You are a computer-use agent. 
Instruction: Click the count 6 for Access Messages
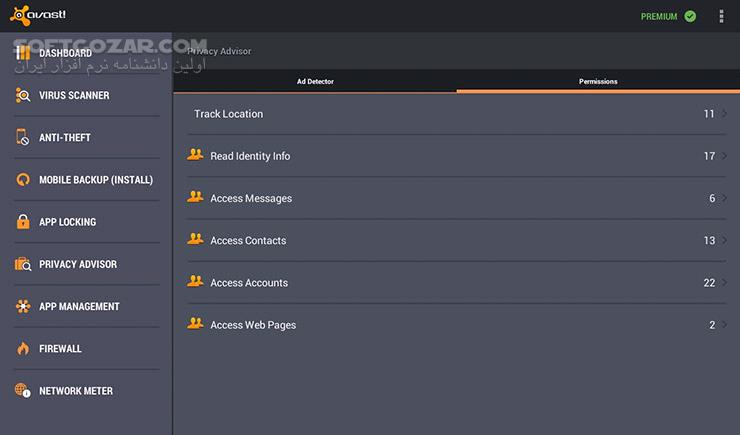tap(712, 198)
